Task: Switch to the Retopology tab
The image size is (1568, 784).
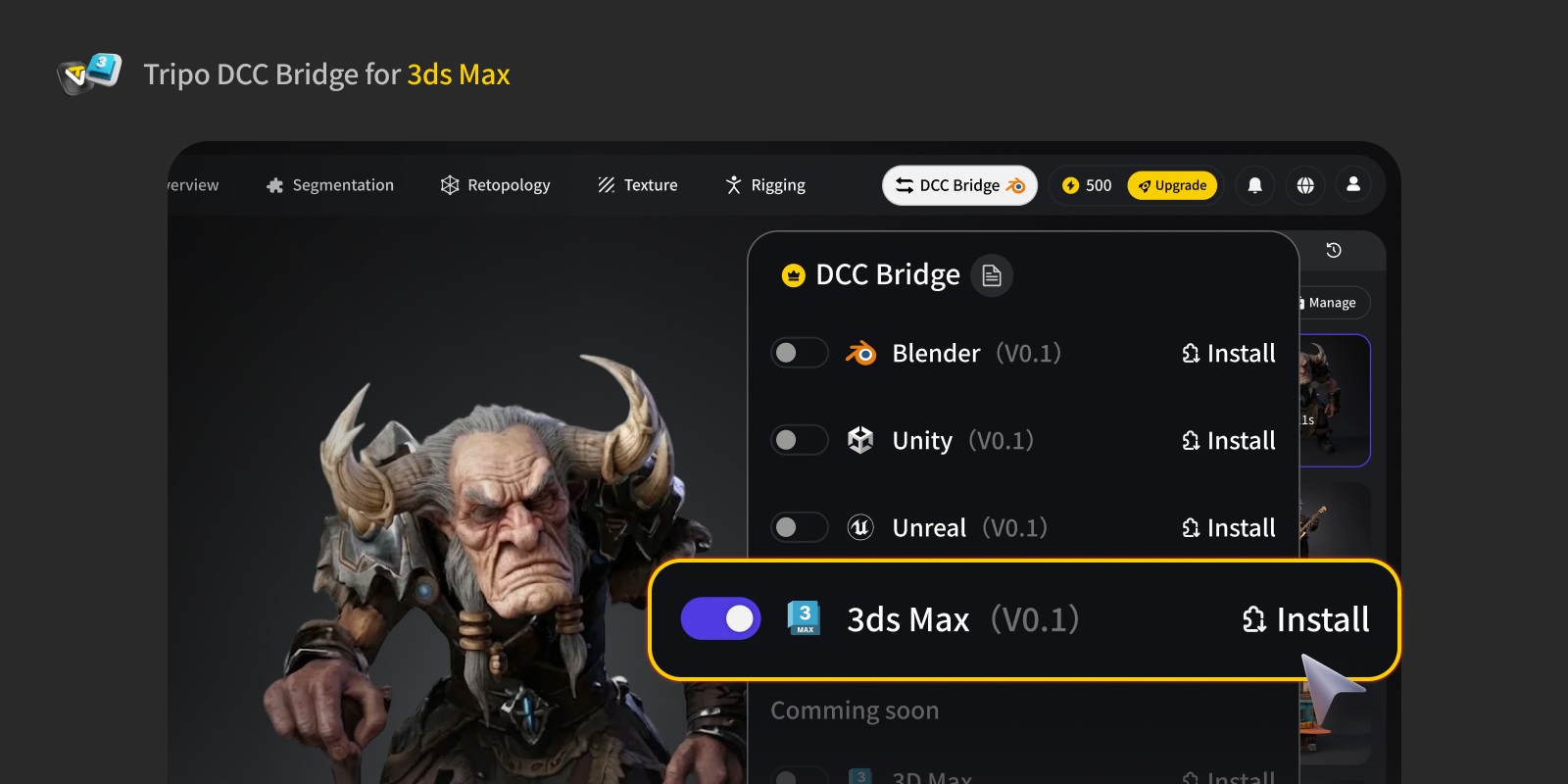Action: pyautogui.click(x=496, y=185)
